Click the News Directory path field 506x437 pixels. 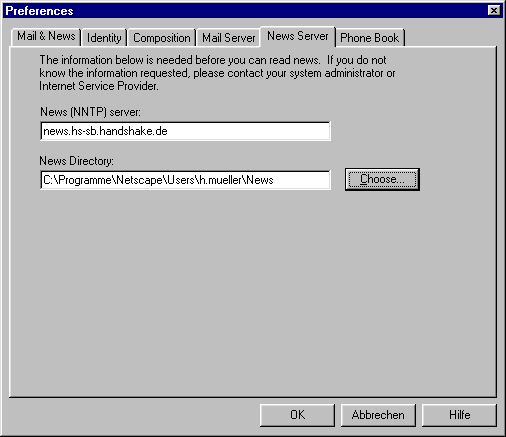(185, 180)
